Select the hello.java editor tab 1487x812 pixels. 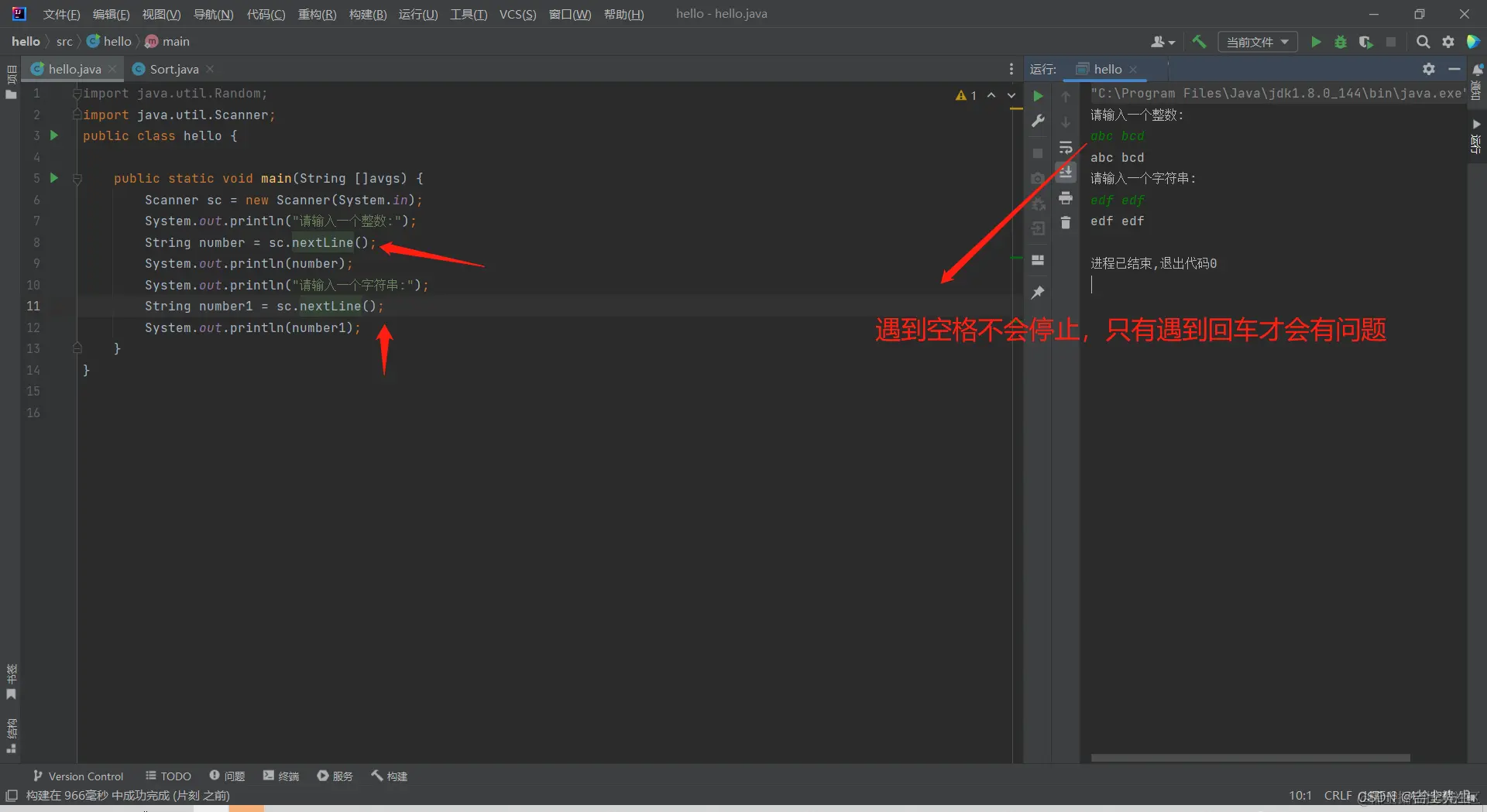(74, 69)
